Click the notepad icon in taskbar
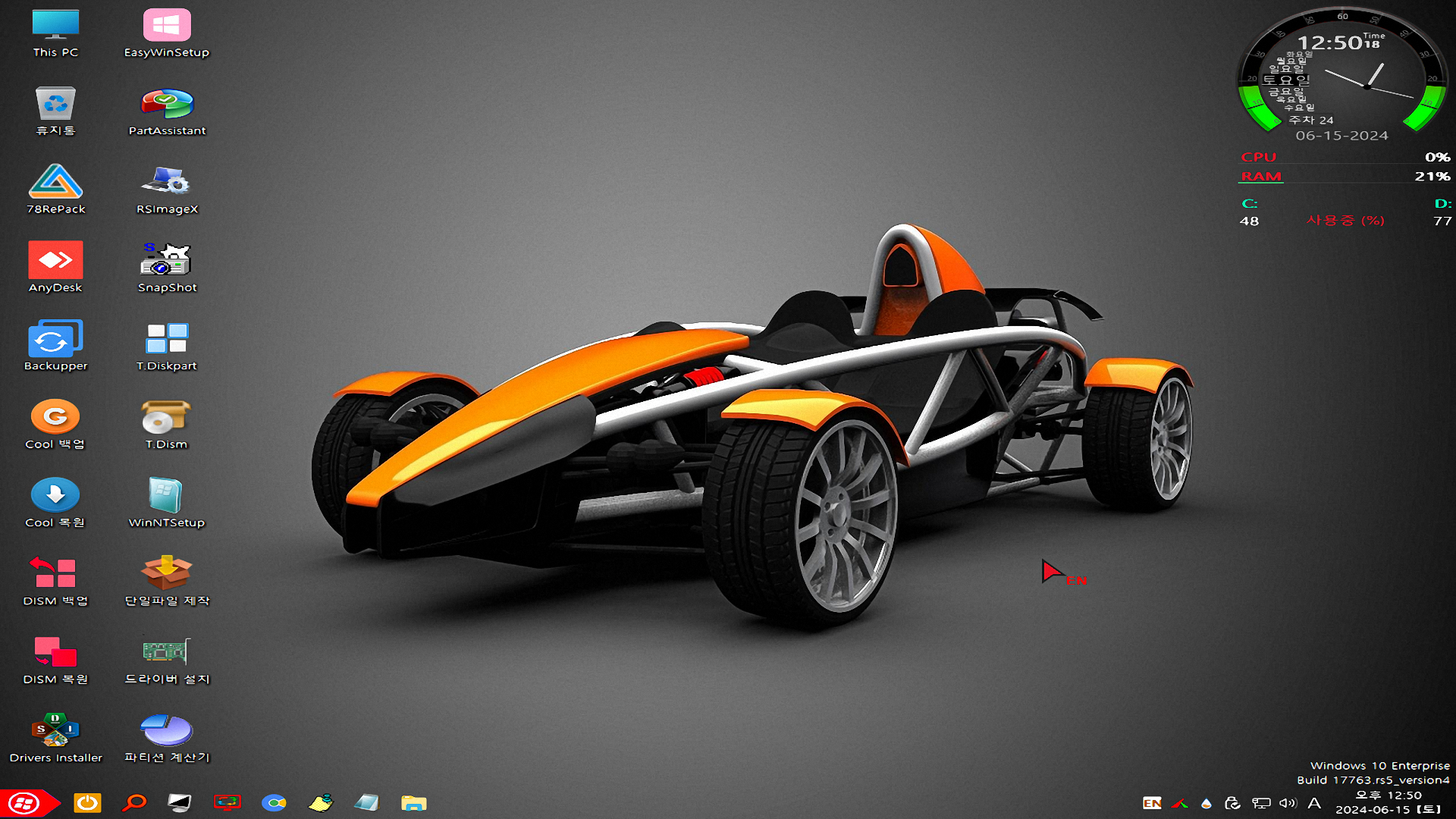Image resolution: width=1456 pixels, height=819 pixels. [x=367, y=803]
